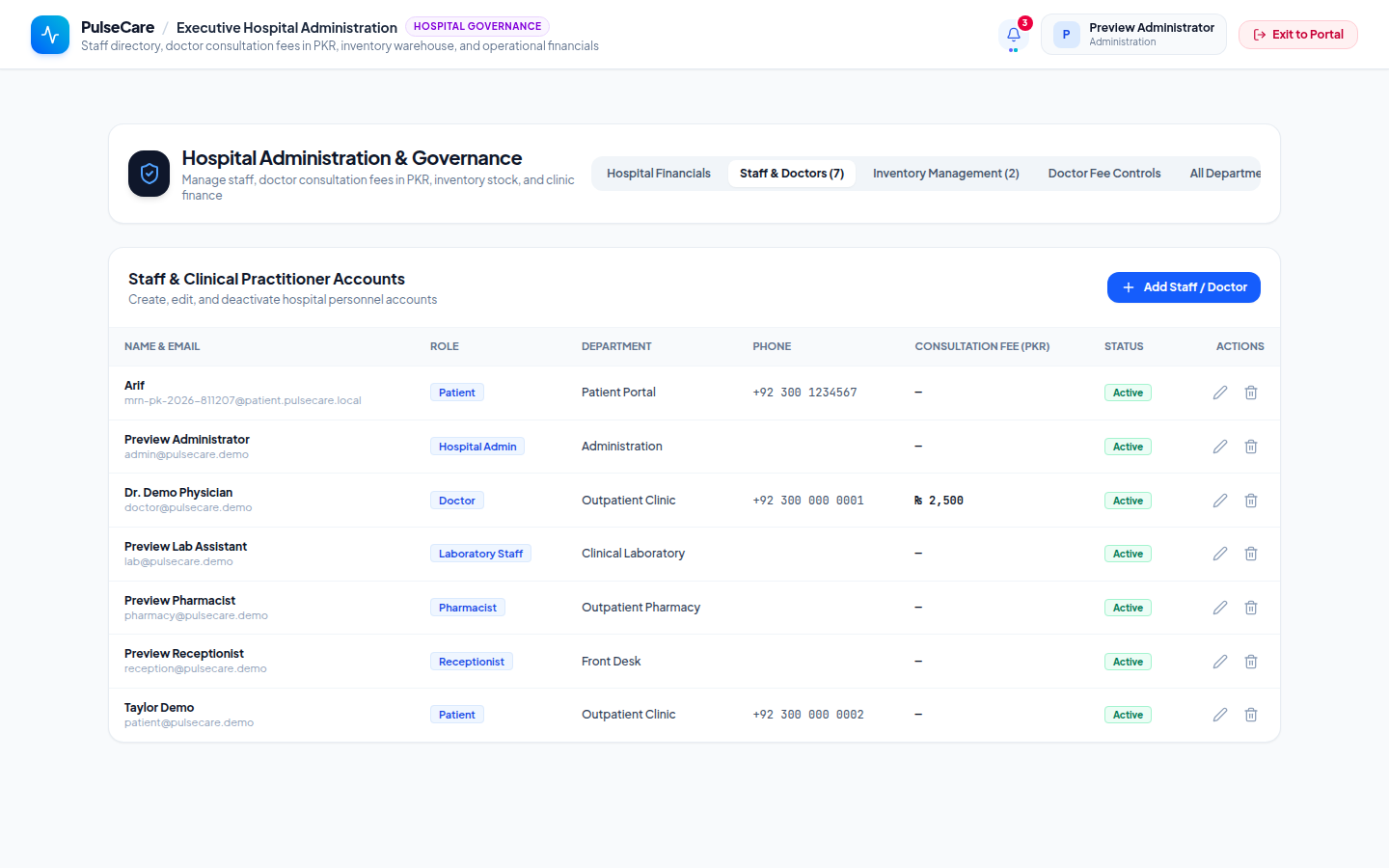Open the Preview Administrator profile chip
This screenshot has height=868, width=1389.
click(x=1133, y=35)
